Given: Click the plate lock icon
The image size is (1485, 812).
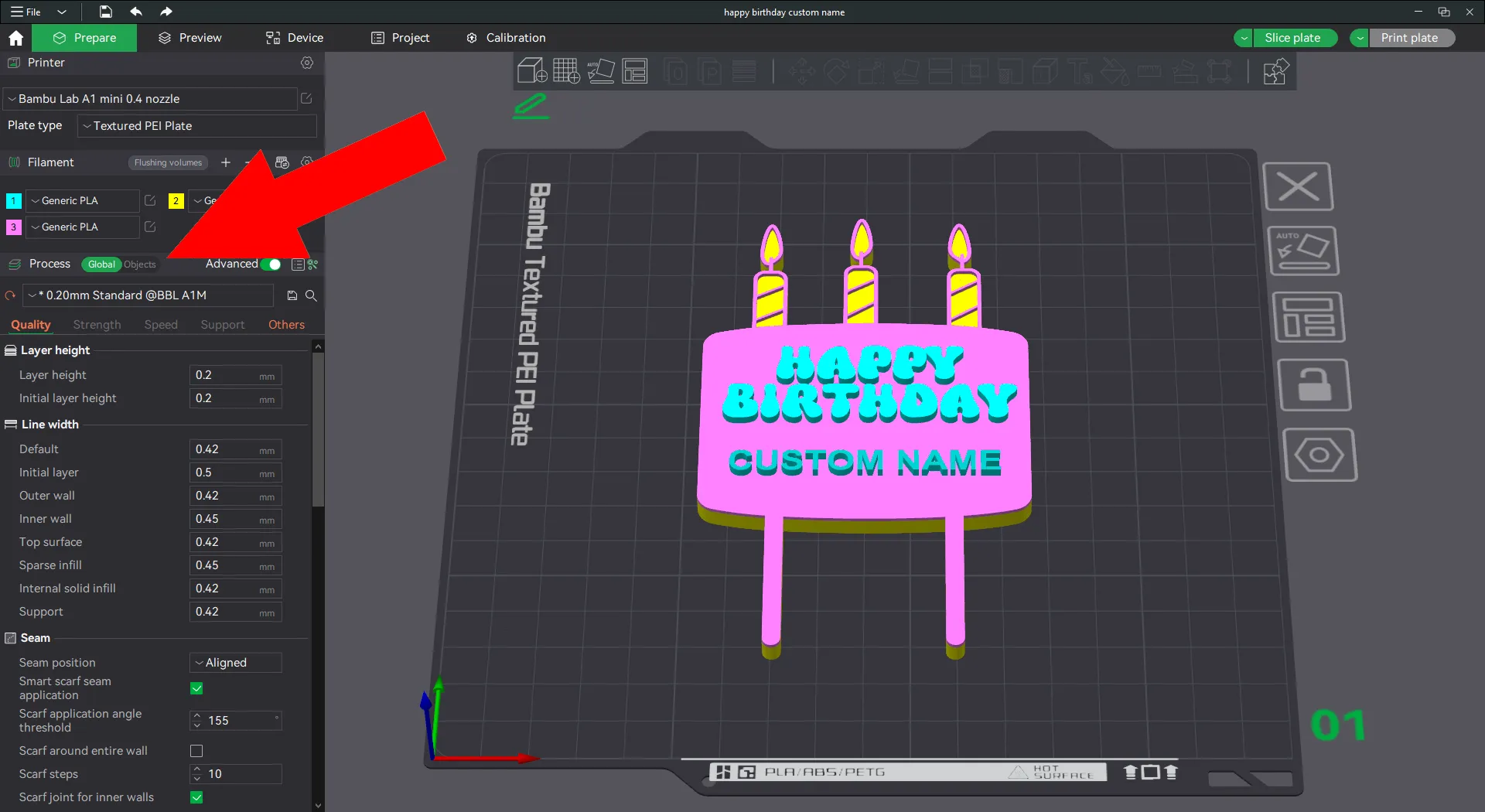Looking at the screenshot, I should [x=1315, y=384].
